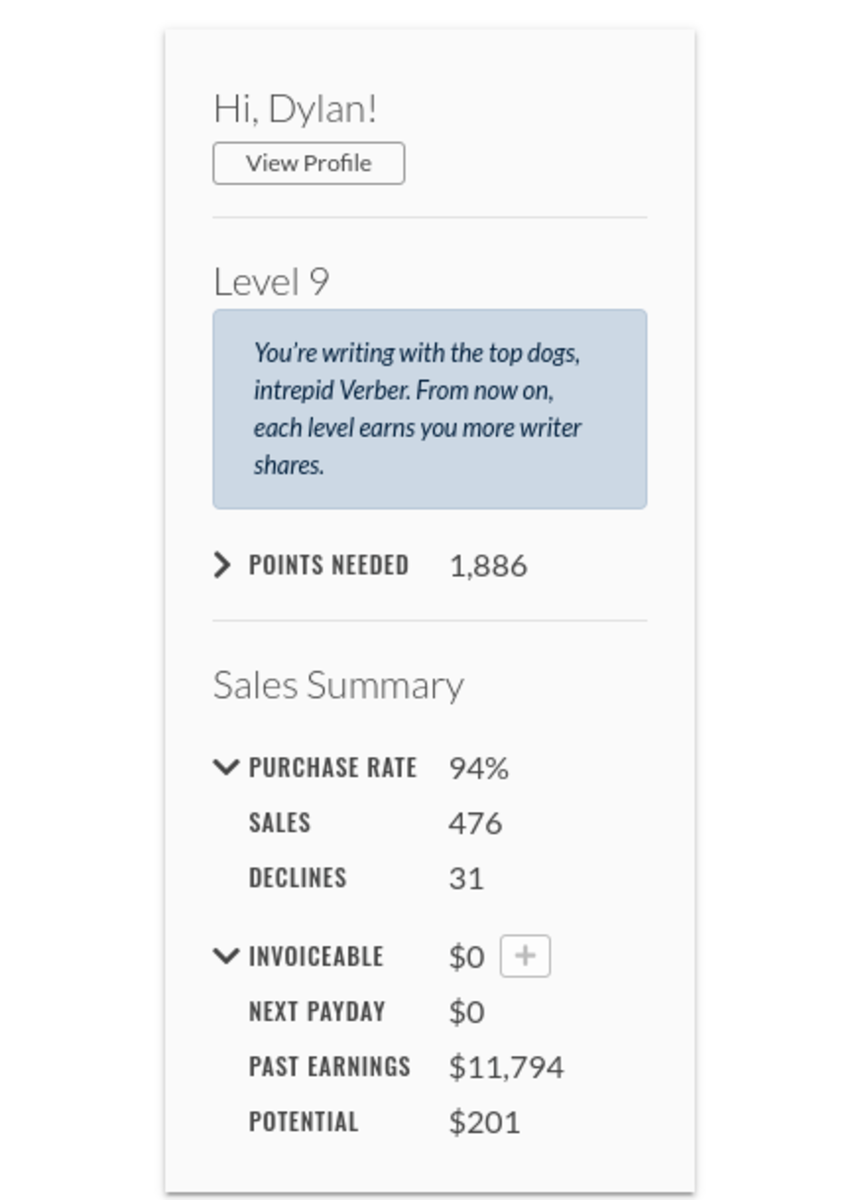Click the 1,886 points value

click(489, 564)
